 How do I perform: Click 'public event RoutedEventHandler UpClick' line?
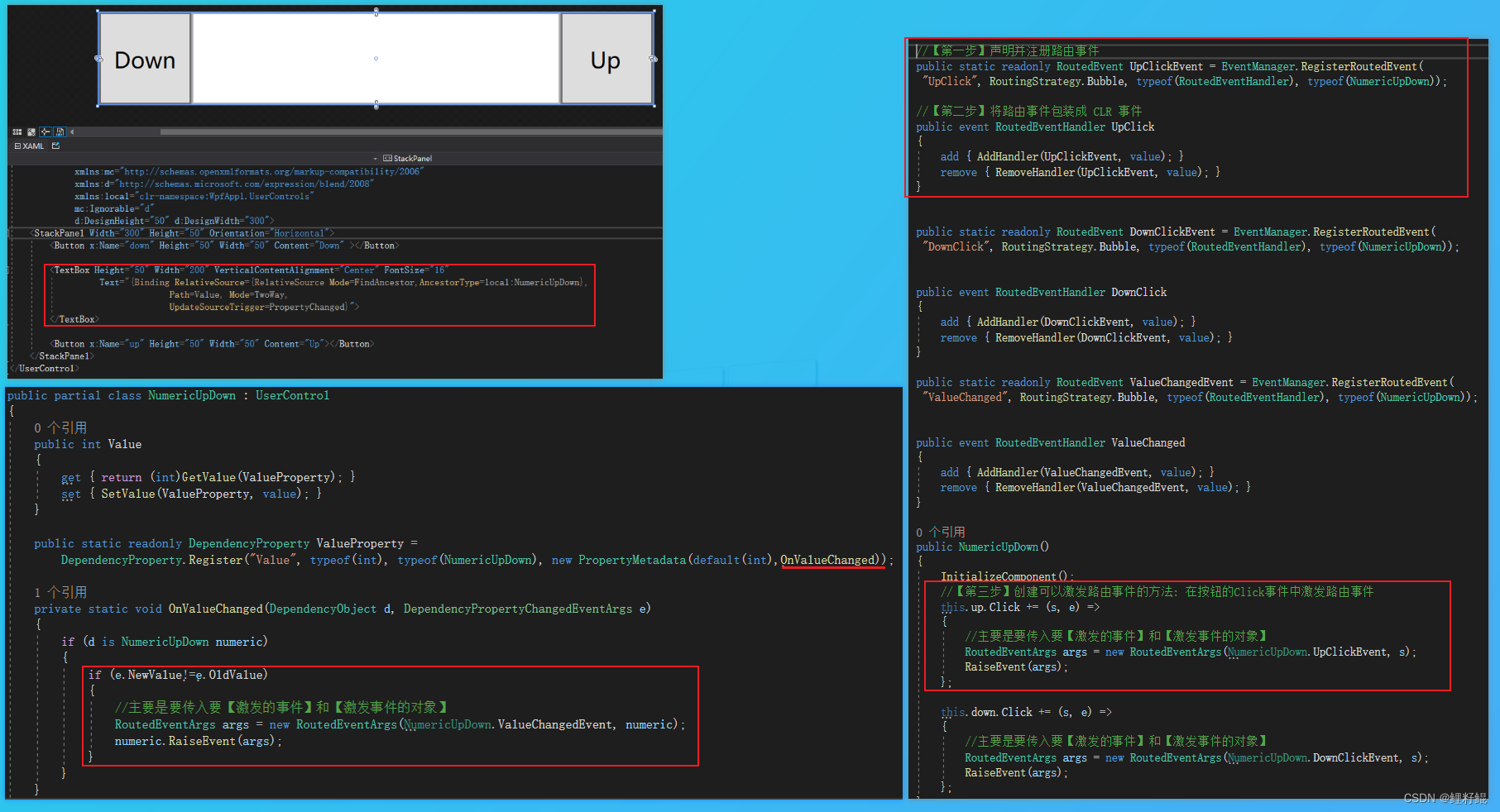pyautogui.click(x=1035, y=127)
